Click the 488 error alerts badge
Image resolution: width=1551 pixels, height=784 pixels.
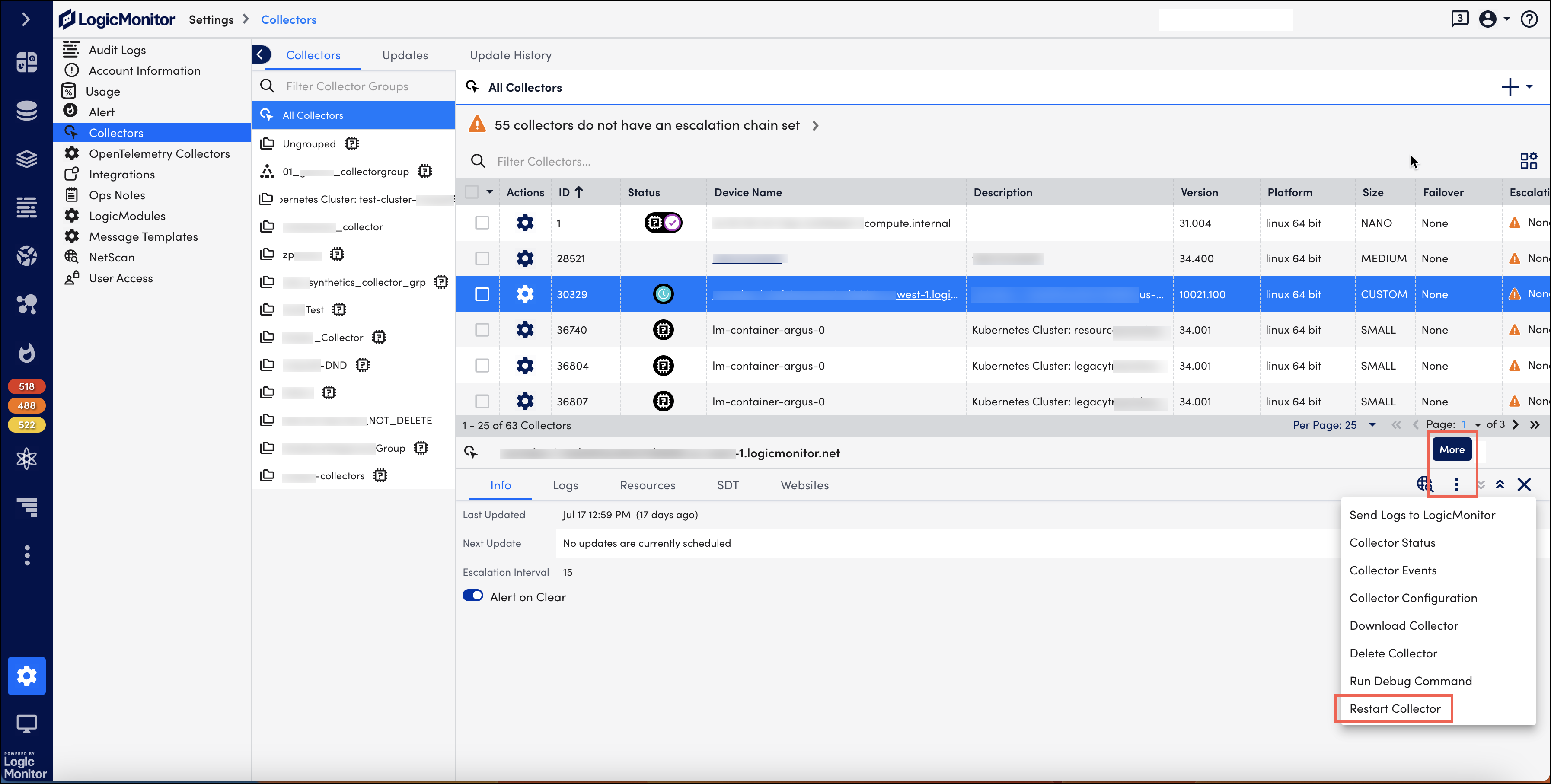pos(26,406)
